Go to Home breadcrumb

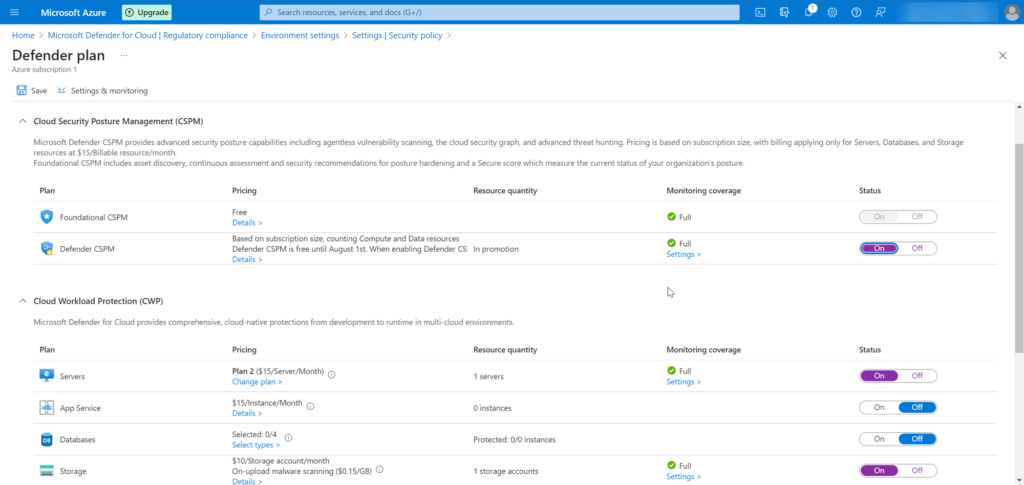pyautogui.click(x=23, y=35)
